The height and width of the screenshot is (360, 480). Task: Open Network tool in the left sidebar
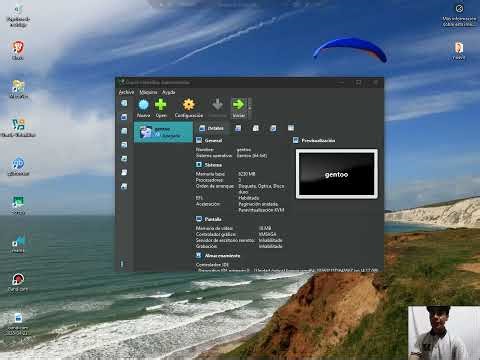click(x=124, y=159)
